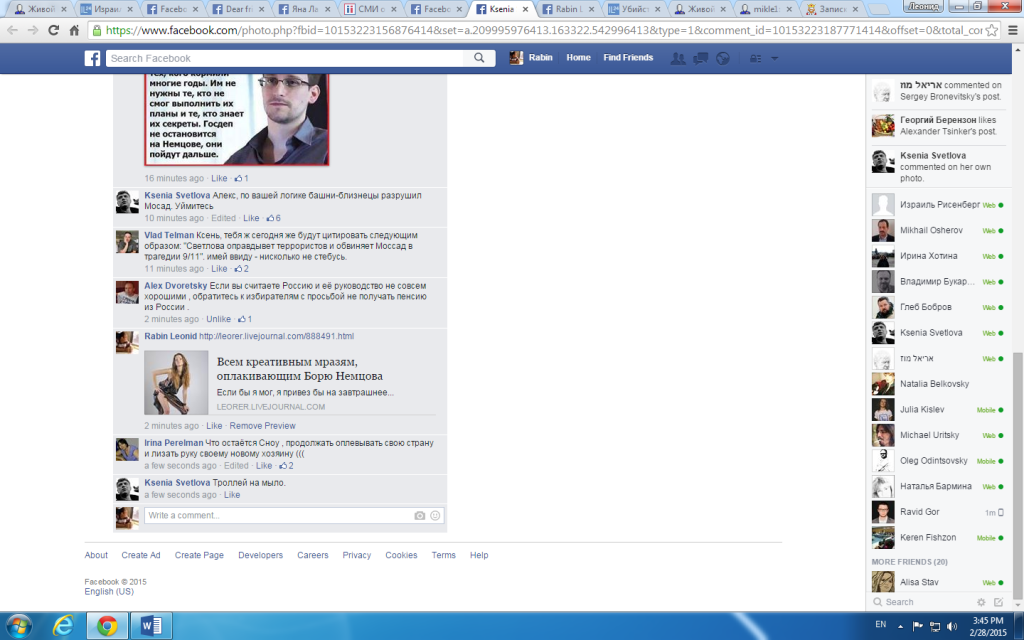This screenshot has width=1024, height=640.
Task: Reload the current page
Action: pos(54,30)
